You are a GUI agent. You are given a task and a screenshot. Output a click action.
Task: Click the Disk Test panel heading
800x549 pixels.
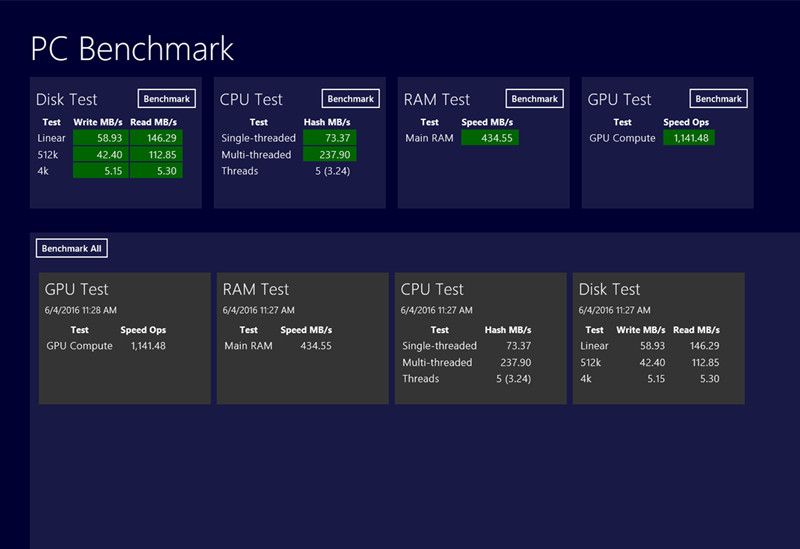[x=67, y=99]
